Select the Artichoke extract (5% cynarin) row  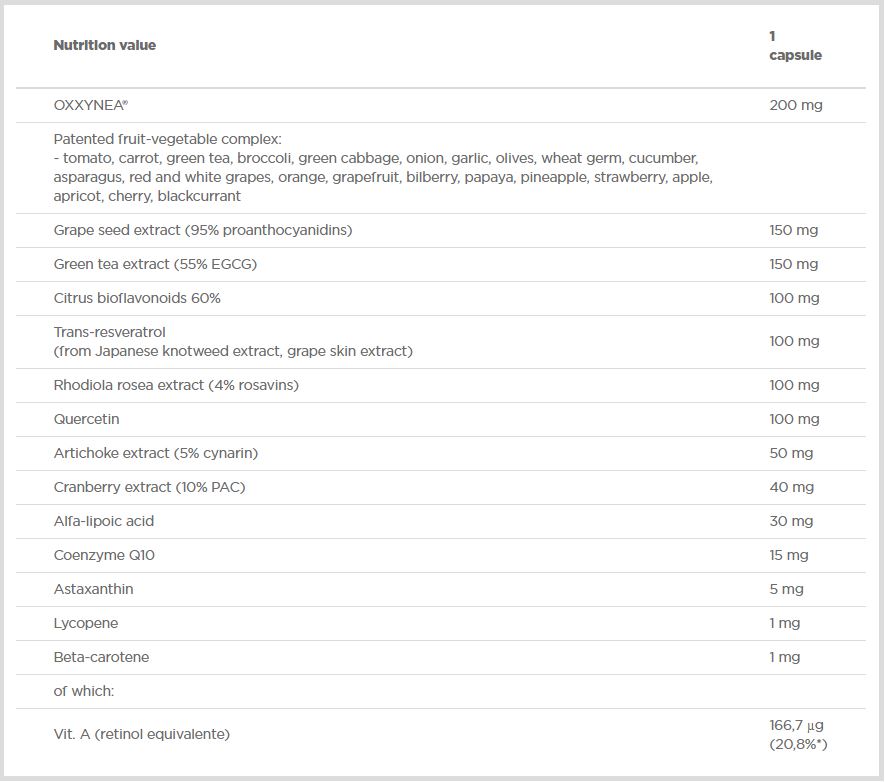(156, 453)
